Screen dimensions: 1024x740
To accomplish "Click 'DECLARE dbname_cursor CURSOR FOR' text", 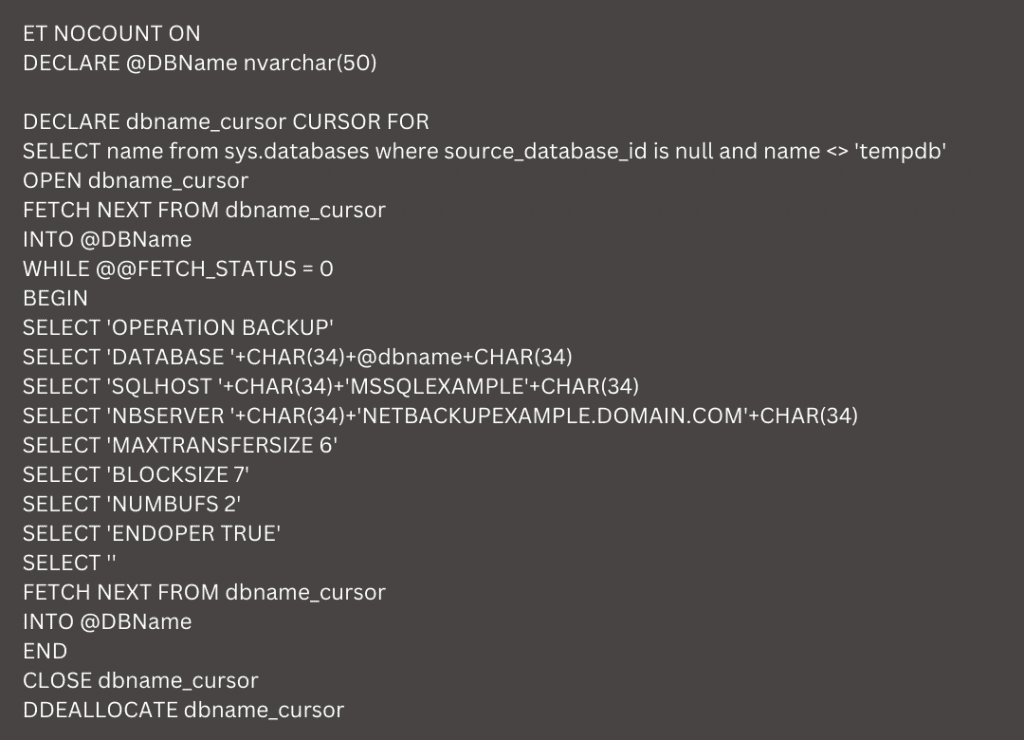I will (x=226, y=122).
